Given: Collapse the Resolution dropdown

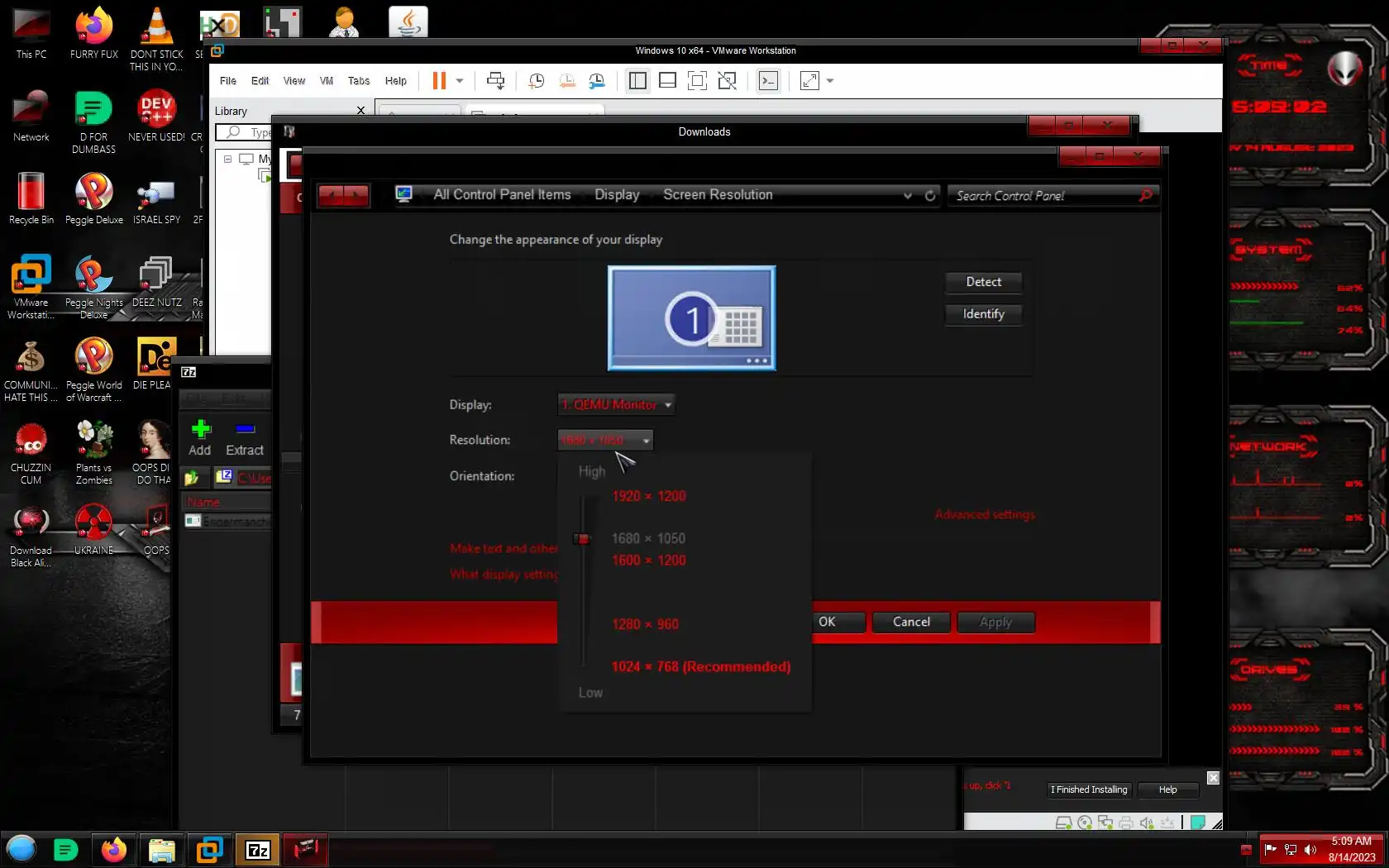Looking at the screenshot, I should click(605, 440).
